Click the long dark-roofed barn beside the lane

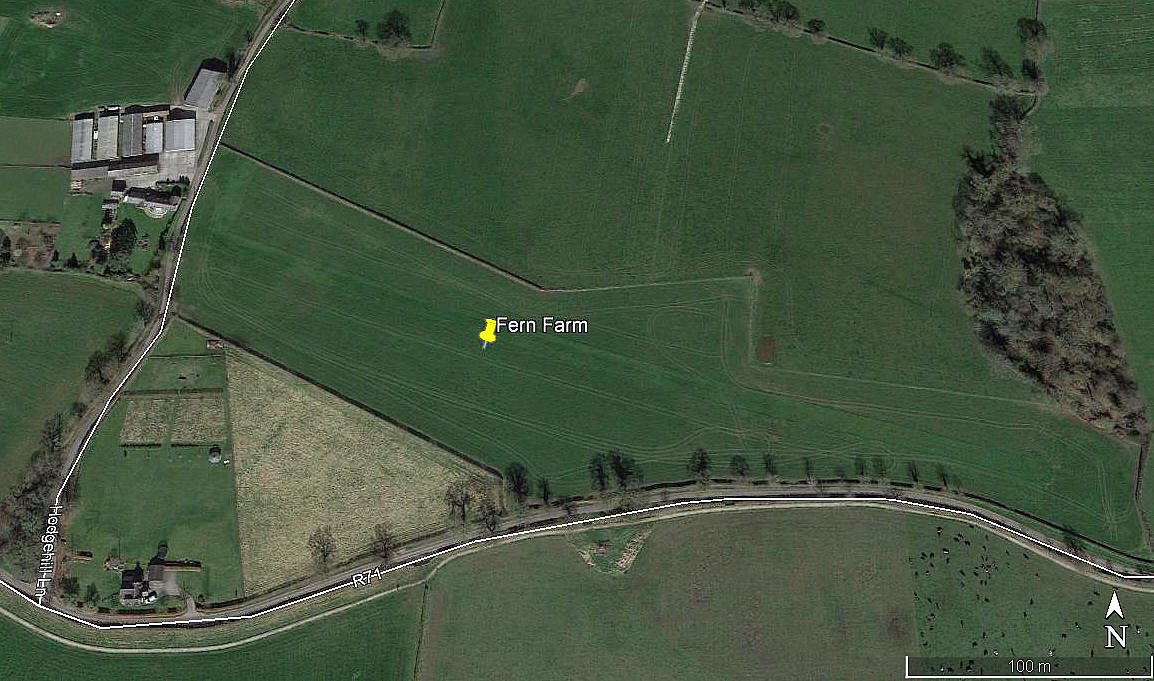click(x=205, y=85)
